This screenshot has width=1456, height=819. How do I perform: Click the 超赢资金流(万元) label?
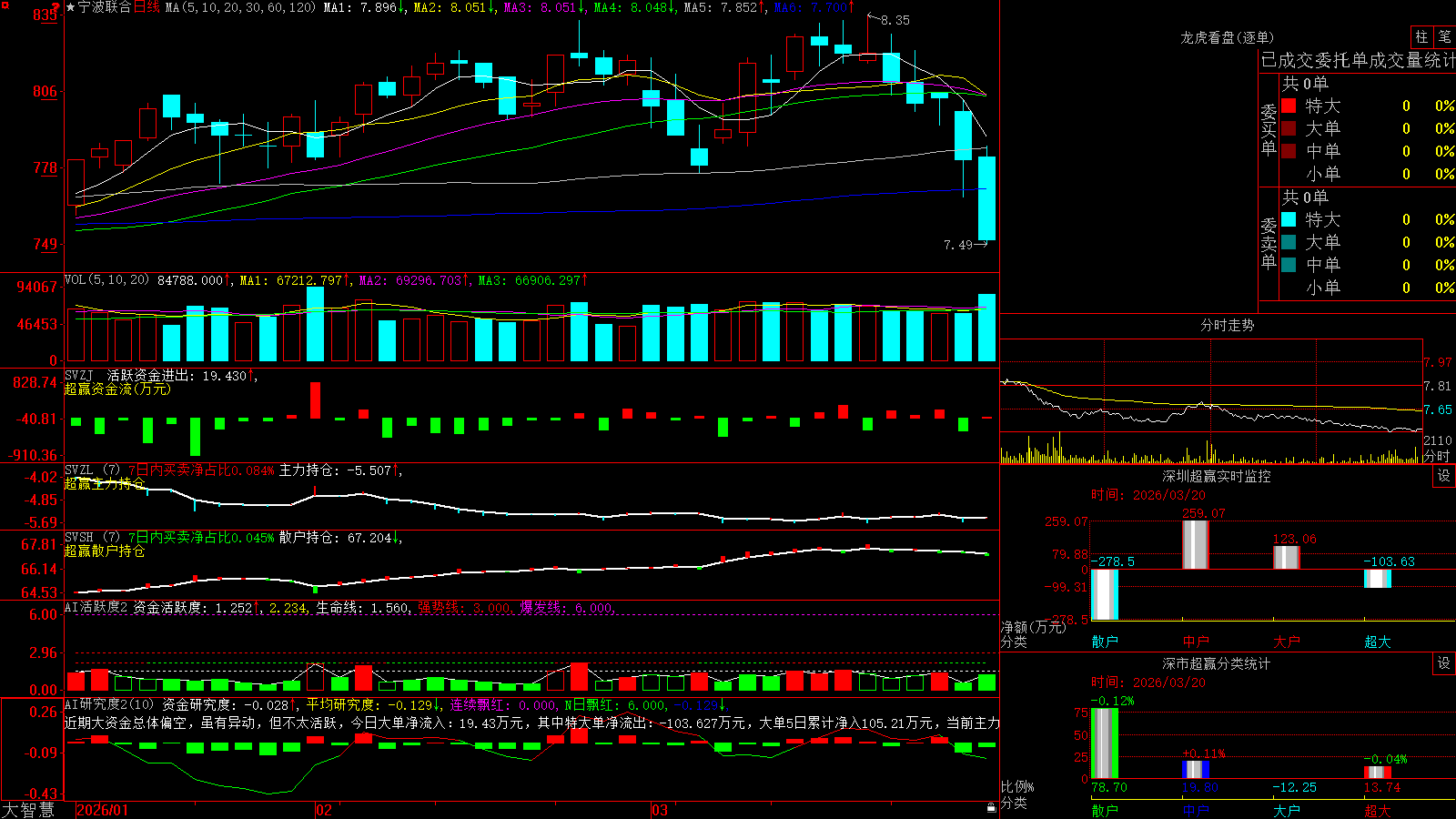click(x=117, y=389)
